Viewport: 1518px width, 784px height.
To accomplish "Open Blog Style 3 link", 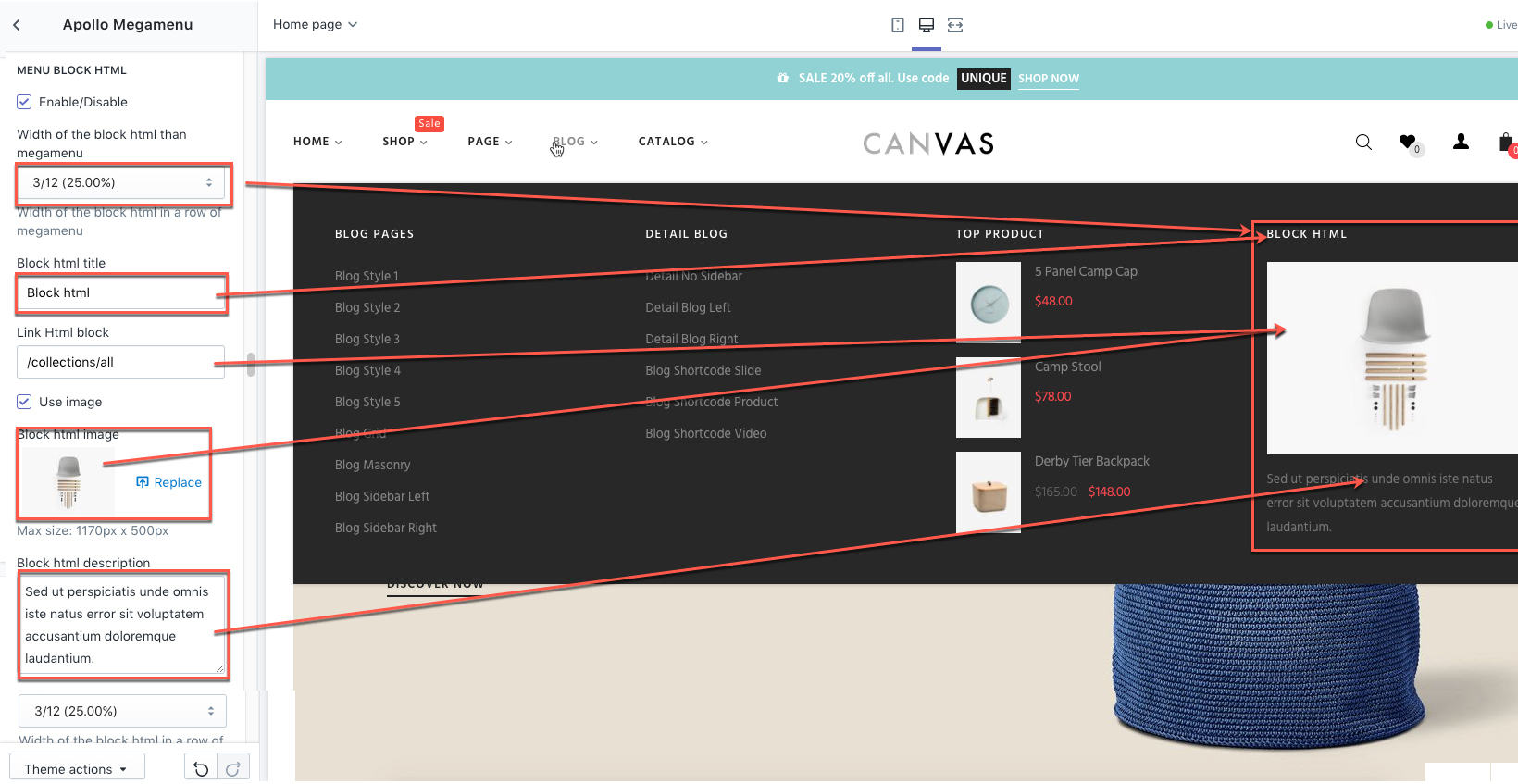I will point(367,339).
